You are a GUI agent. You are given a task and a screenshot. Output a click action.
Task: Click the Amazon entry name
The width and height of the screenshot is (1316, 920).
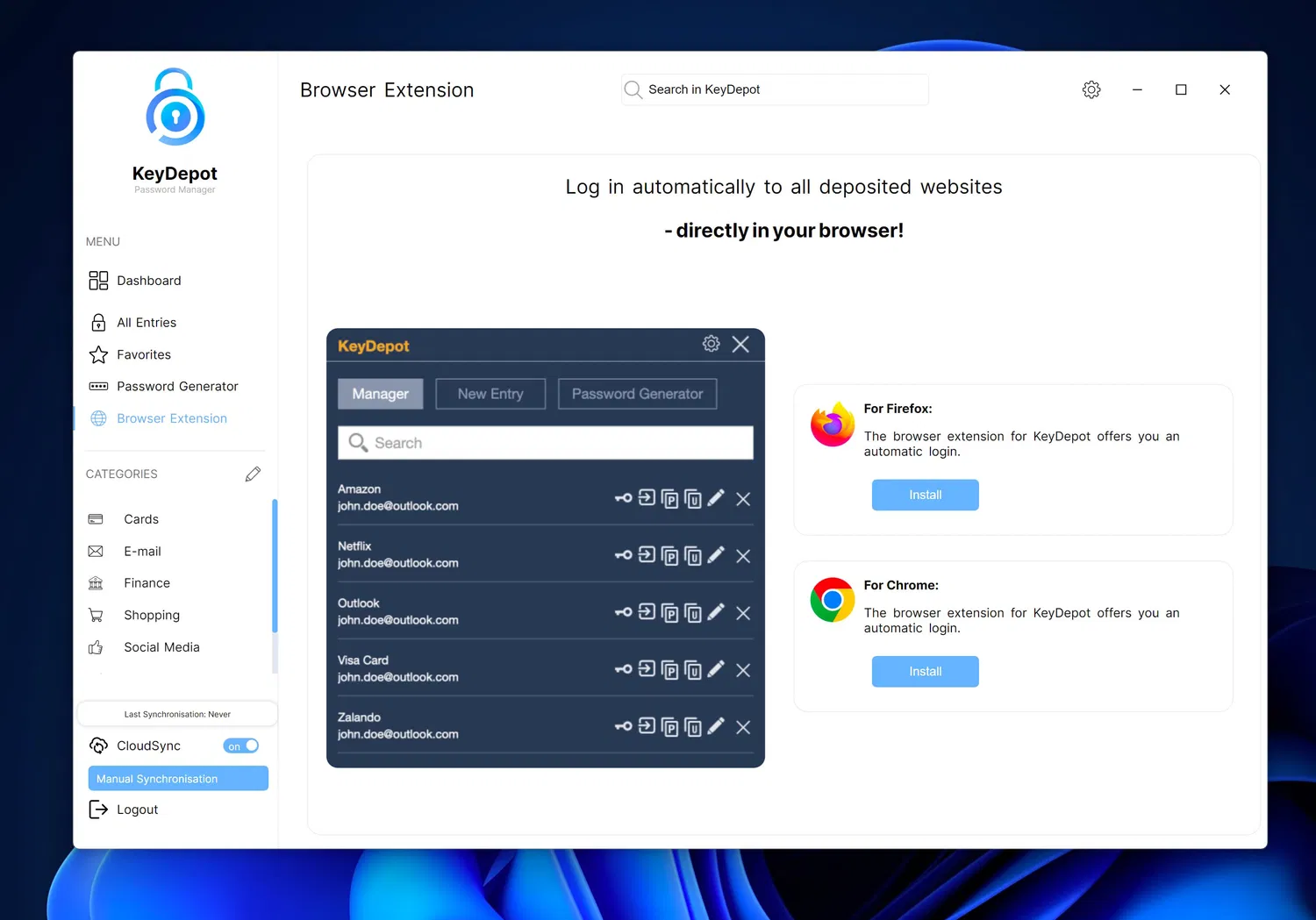coord(359,489)
